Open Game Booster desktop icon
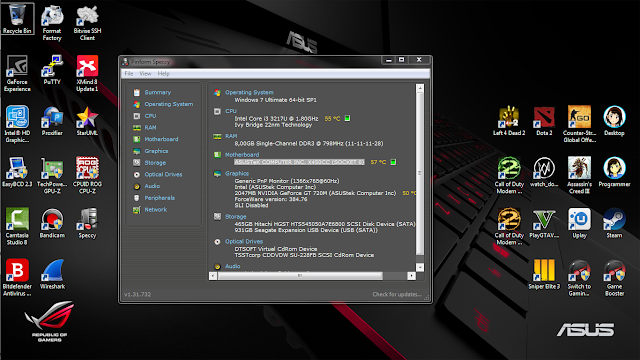Viewport: 640px width, 360px height. 614,278
